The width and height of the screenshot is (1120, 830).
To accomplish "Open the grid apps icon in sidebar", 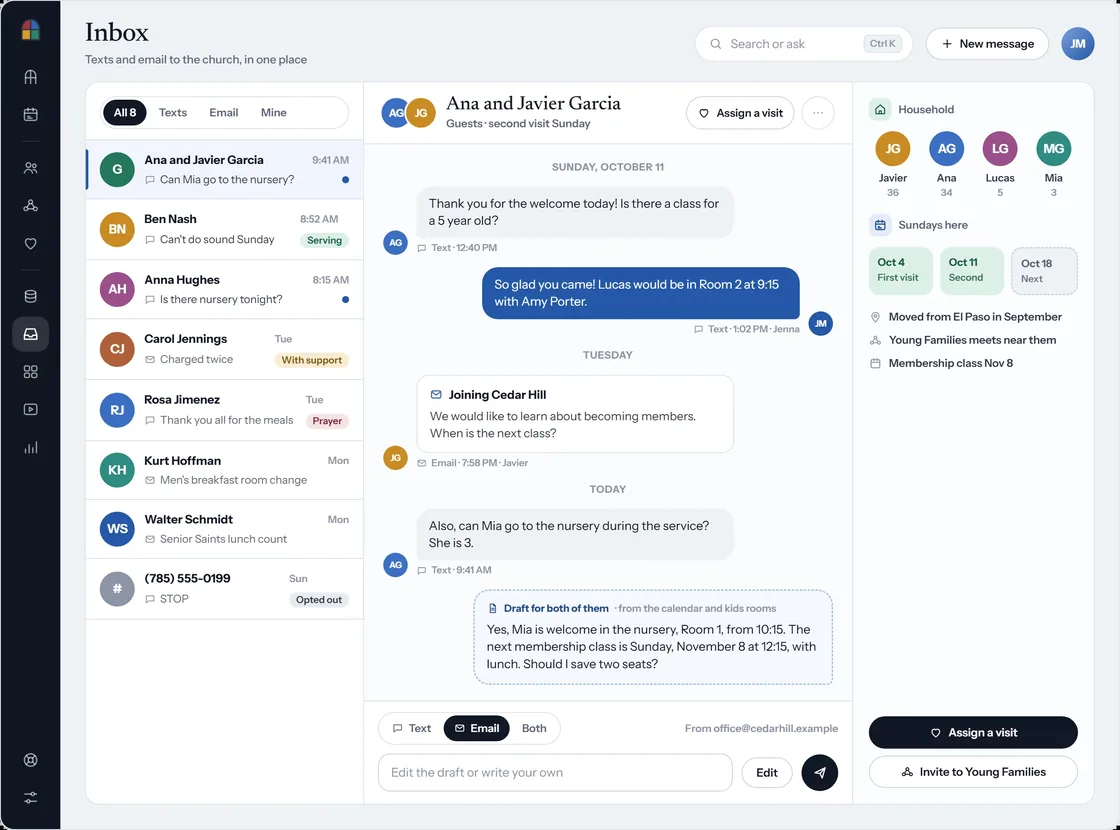I will click(x=30, y=371).
